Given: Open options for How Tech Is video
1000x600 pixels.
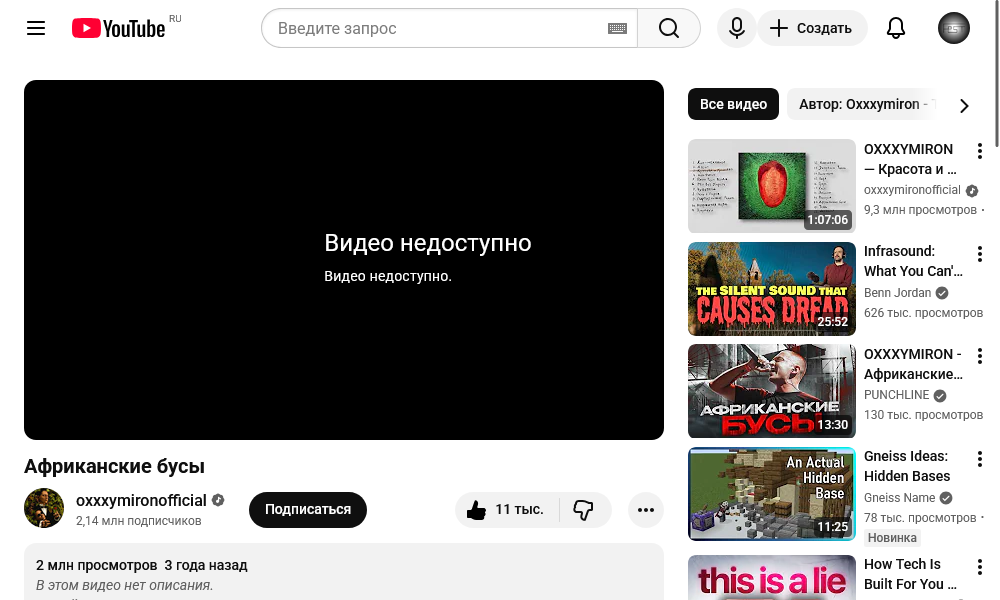Looking at the screenshot, I should point(980,566).
